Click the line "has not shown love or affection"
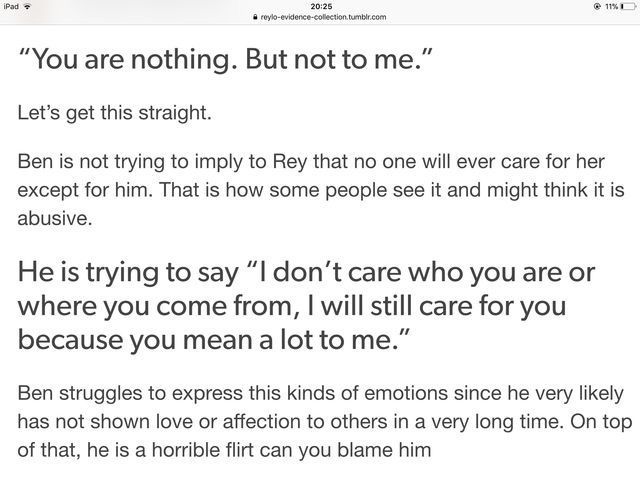Screen dimensions: 640x480 click(x=325, y=422)
